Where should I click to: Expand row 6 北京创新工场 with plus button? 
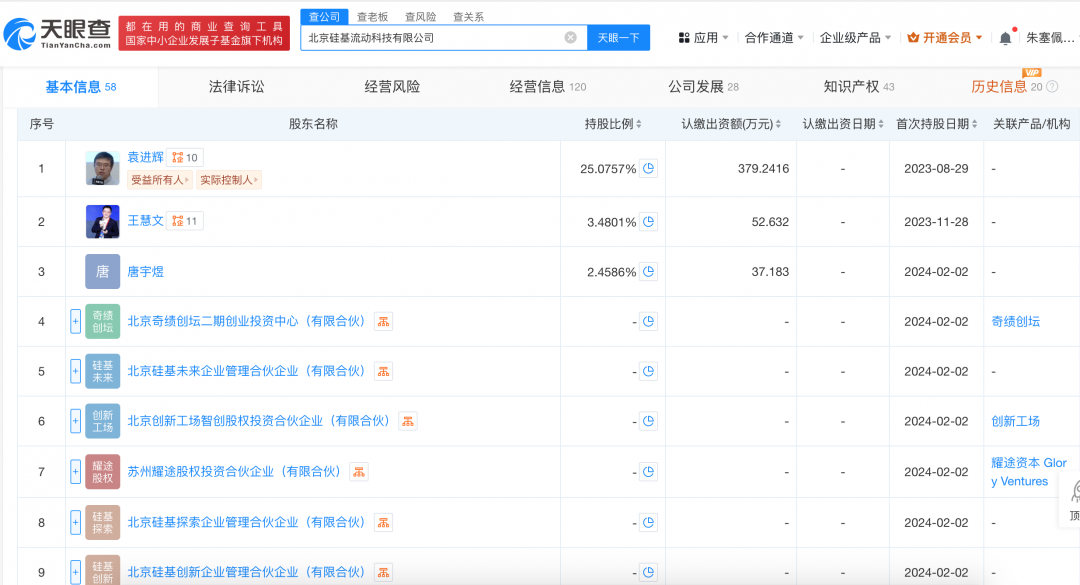coord(75,421)
